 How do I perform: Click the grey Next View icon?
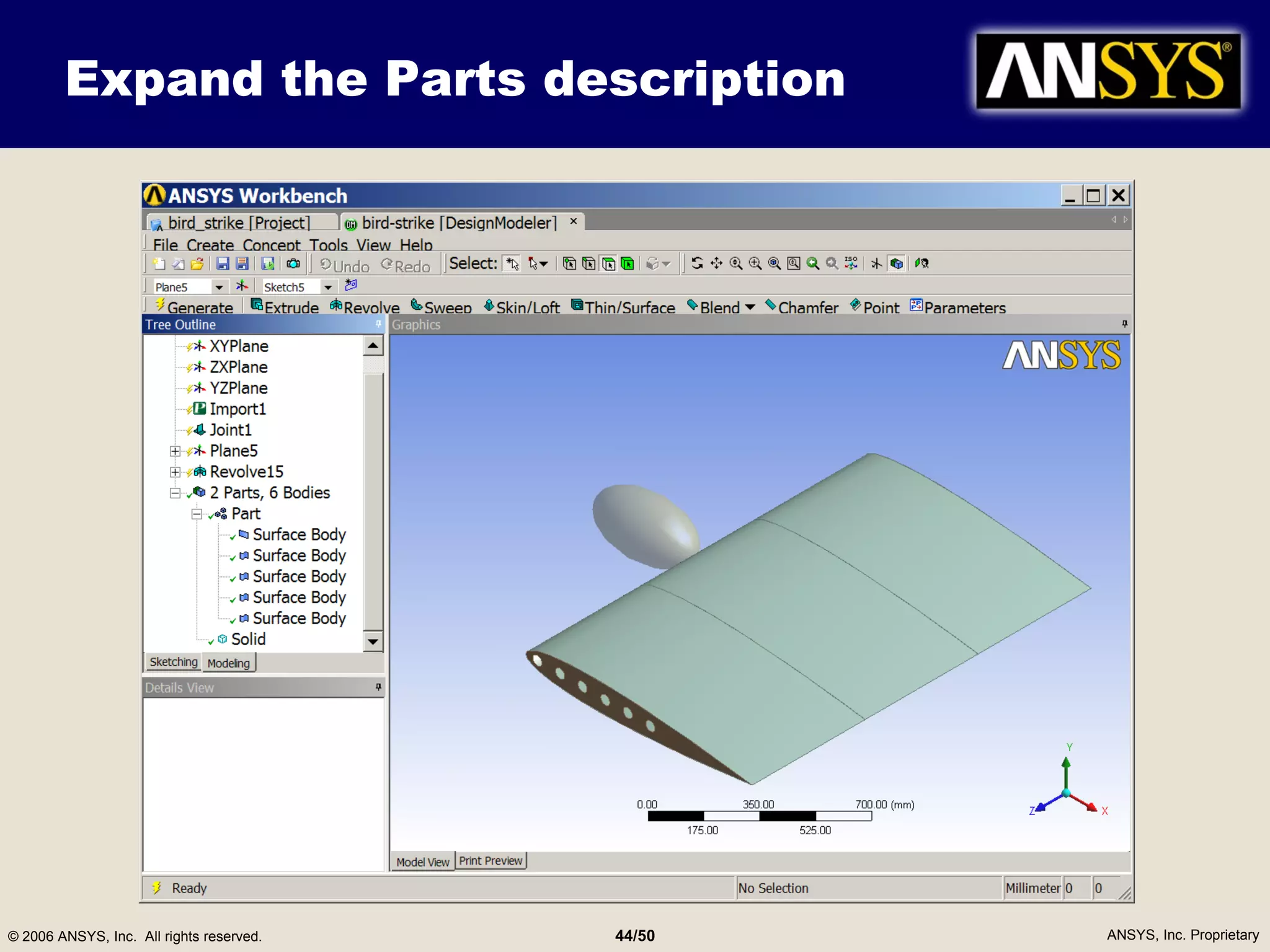(x=832, y=263)
